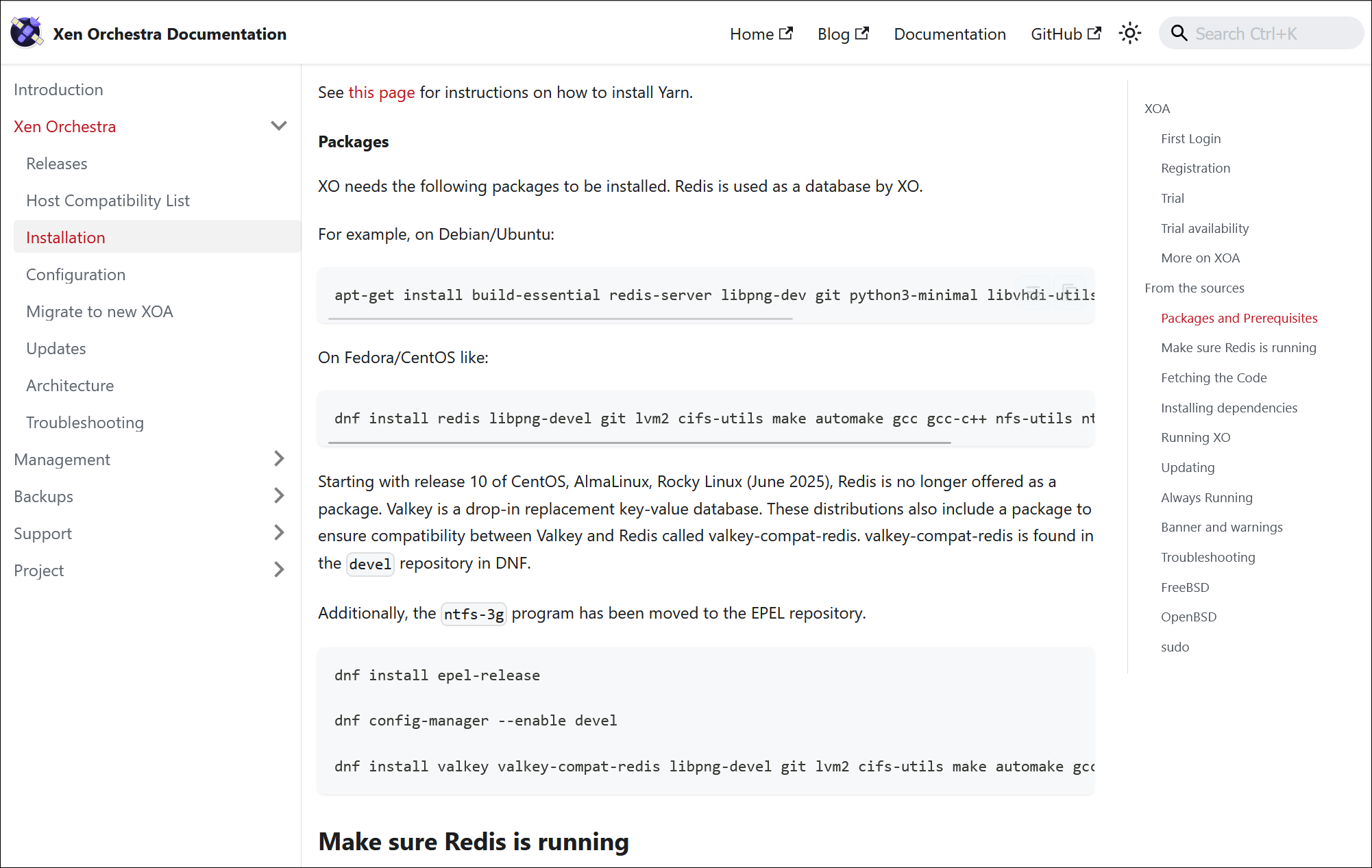Click the dnf code block horizontal scrollbar
This screenshot has width=1372, height=868.
[x=639, y=443]
